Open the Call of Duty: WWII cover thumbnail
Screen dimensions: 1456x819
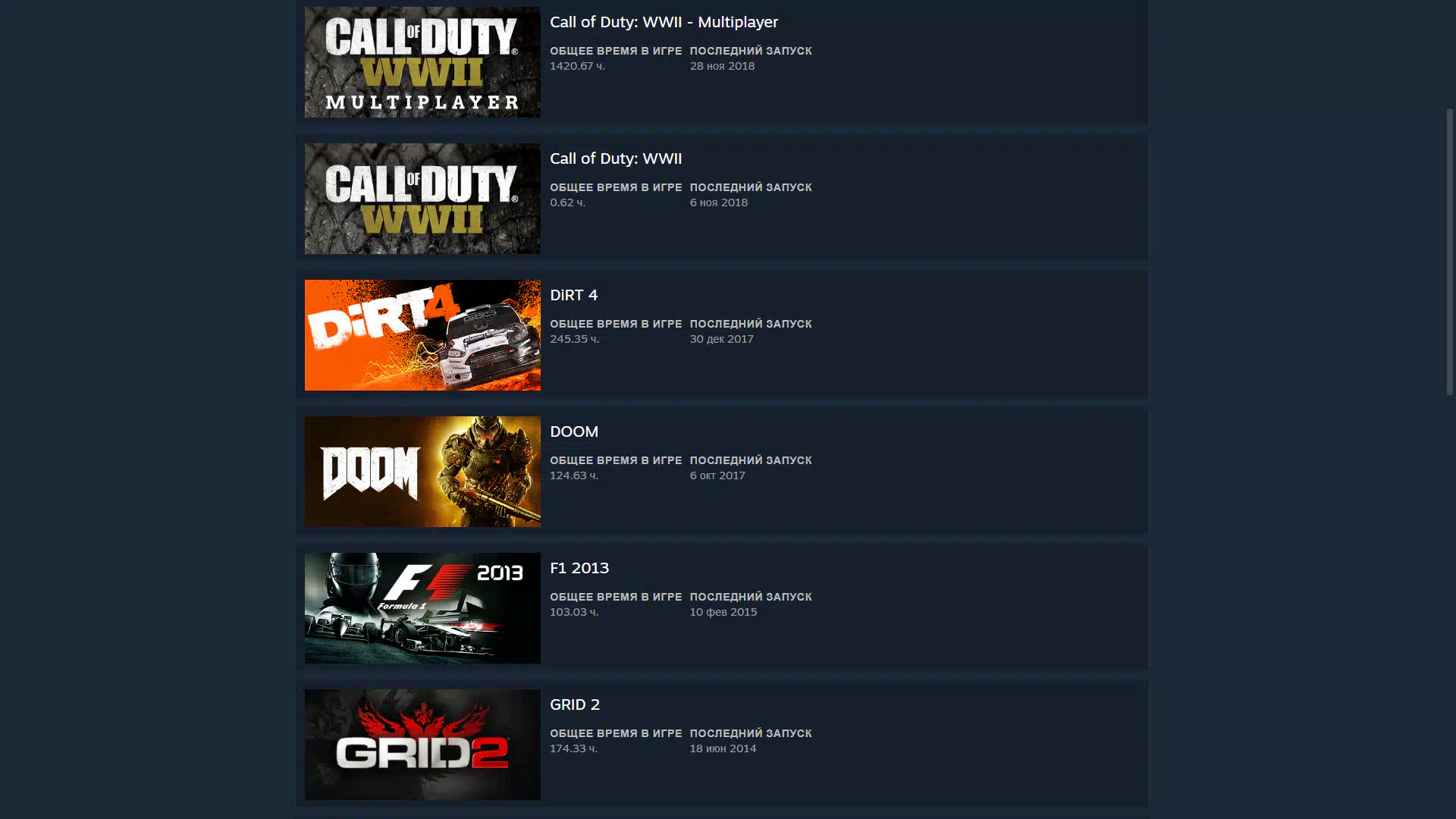click(x=422, y=199)
